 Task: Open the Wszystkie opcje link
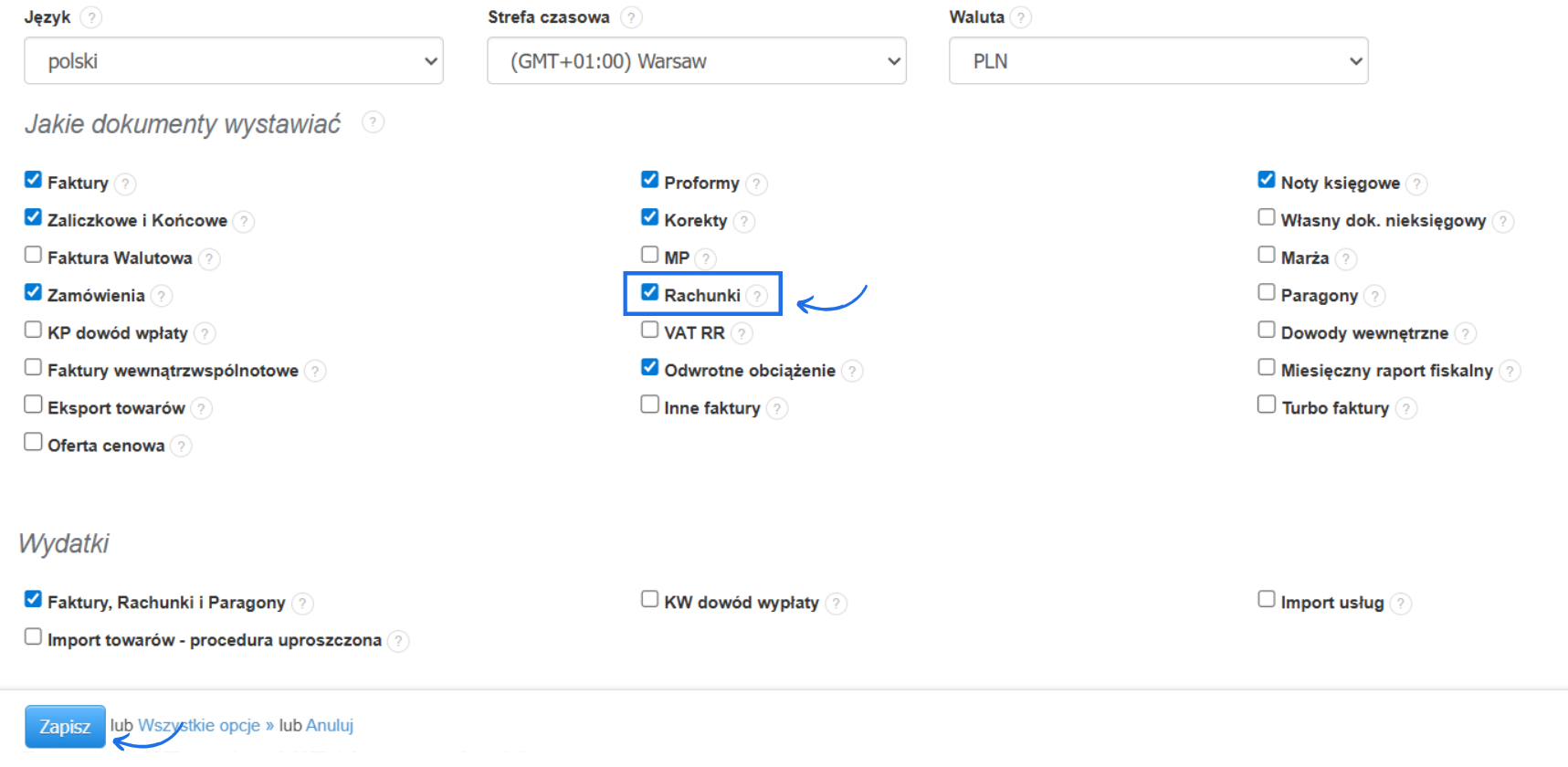coord(205,726)
